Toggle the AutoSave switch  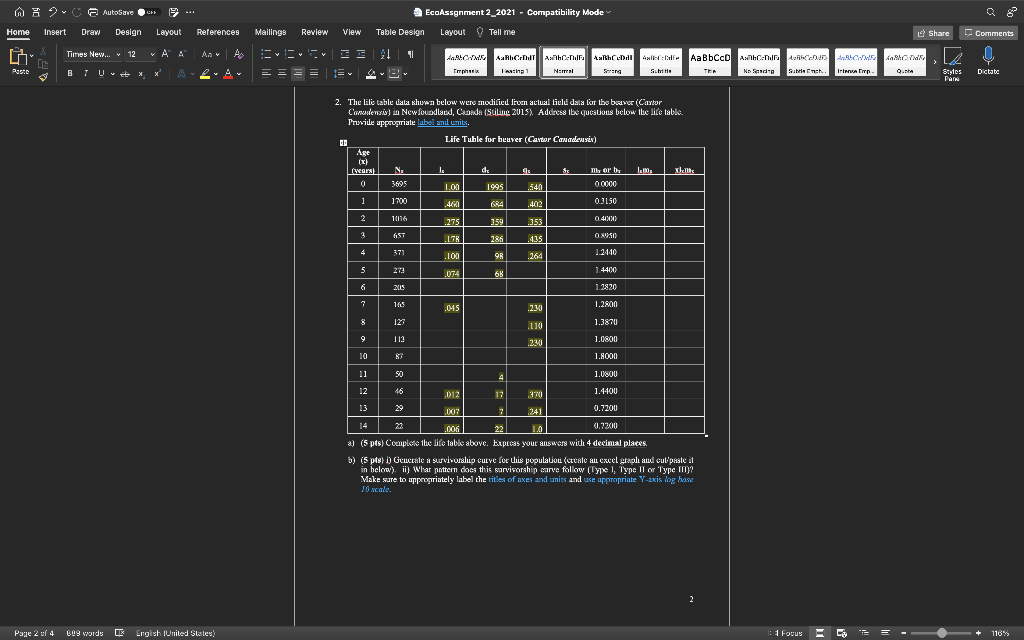tap(148, 12)
